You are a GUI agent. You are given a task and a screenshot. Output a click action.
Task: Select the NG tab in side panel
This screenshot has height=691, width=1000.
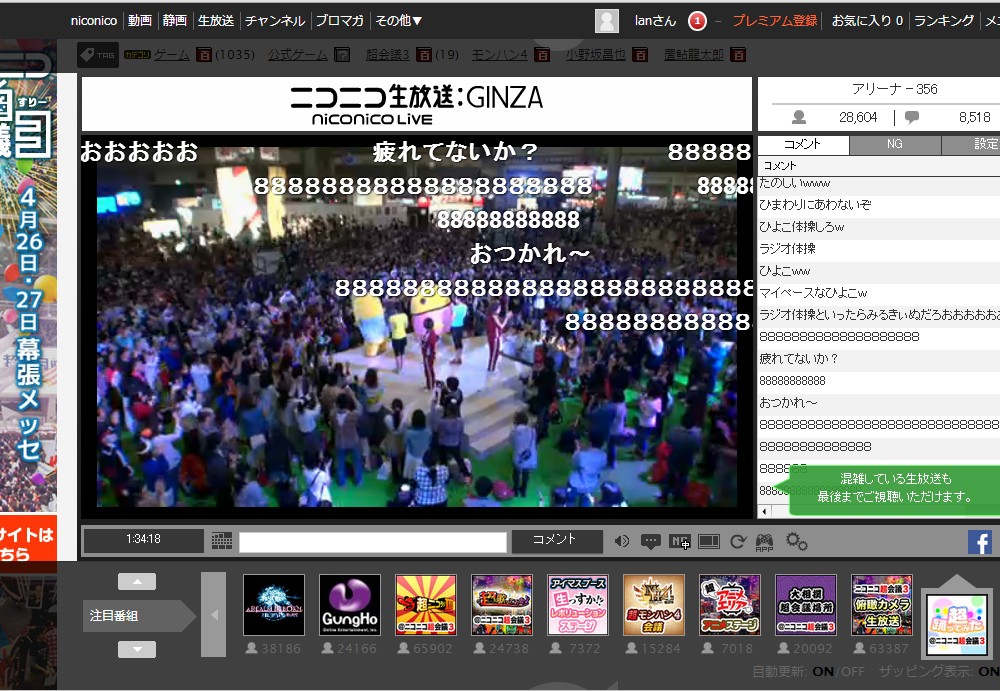(895, 144)
